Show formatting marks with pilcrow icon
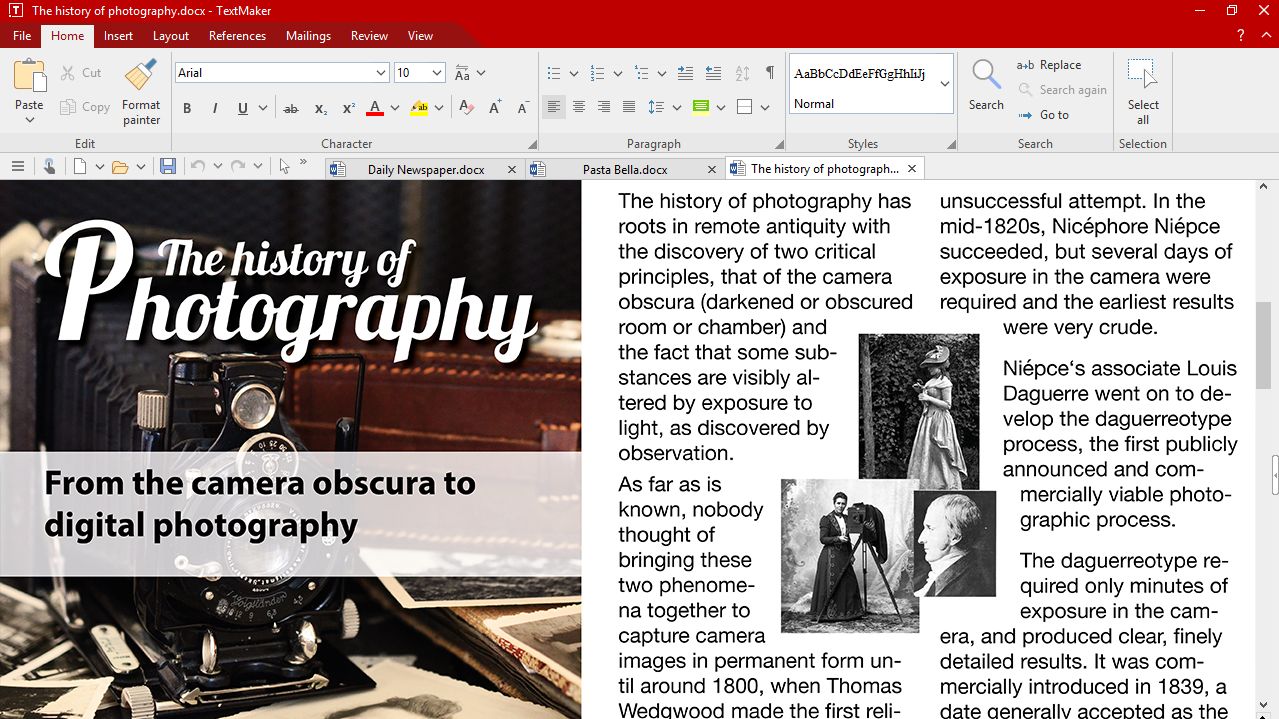This screenshot has width=1279, height=719. pos(770,73)
